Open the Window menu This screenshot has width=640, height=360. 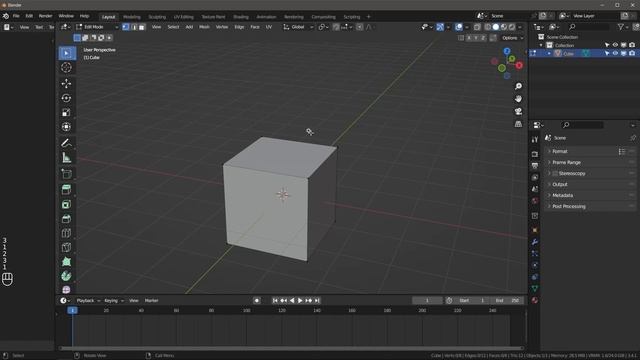point(66,16)
